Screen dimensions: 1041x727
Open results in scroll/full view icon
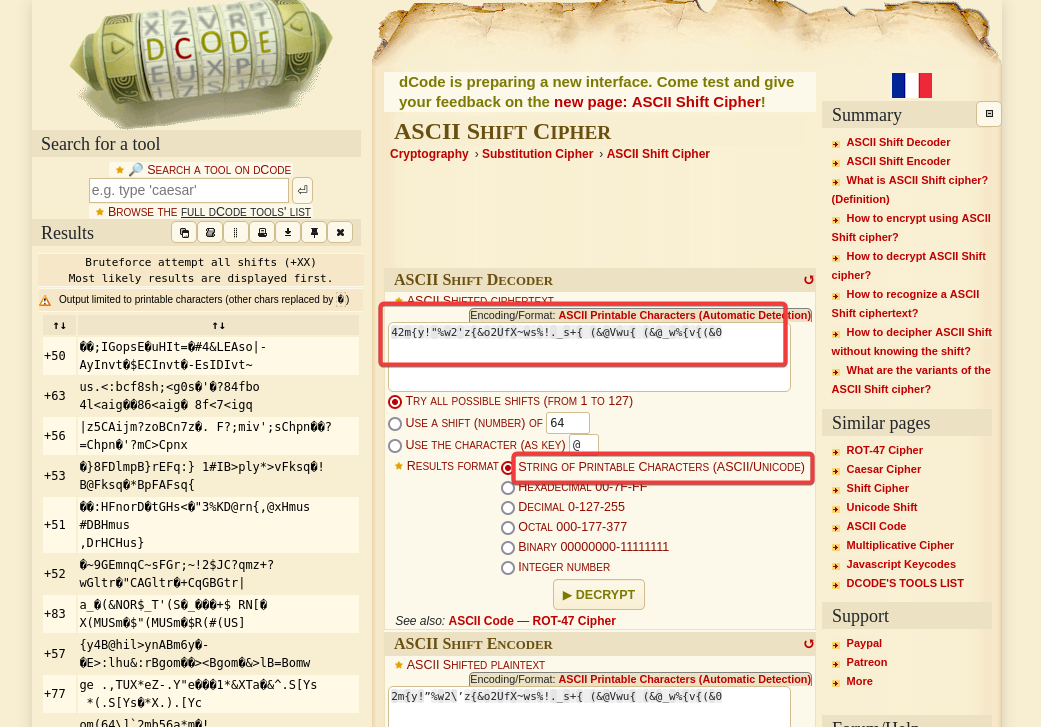click(210, 232)
